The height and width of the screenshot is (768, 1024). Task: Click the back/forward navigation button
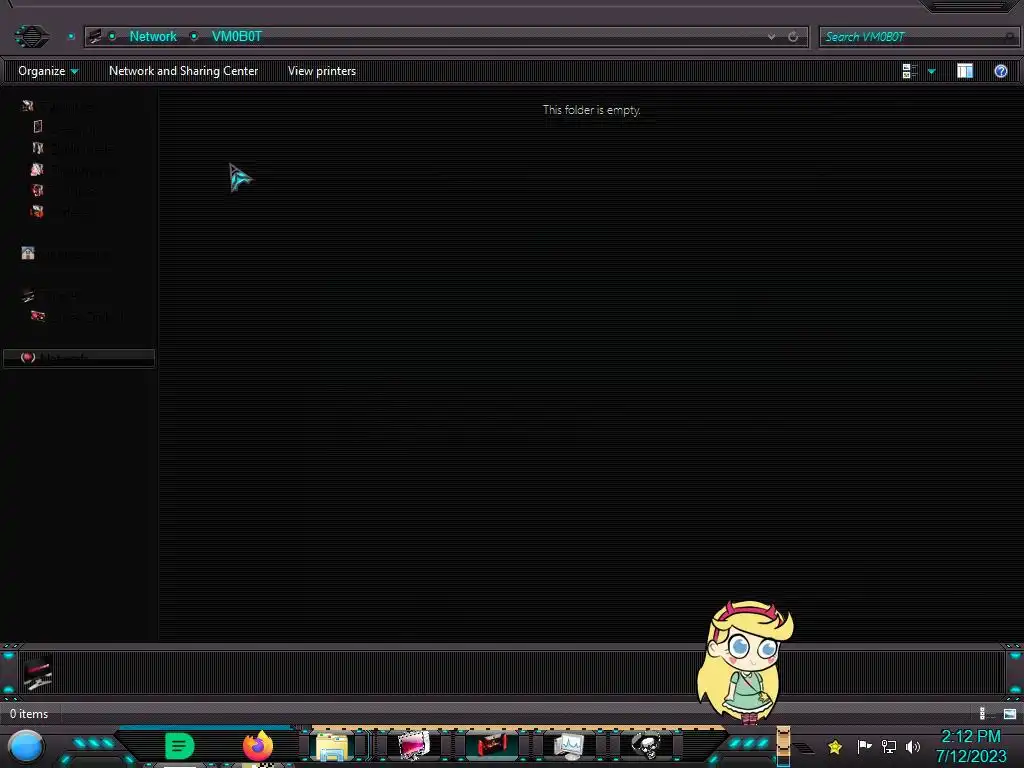31,36
